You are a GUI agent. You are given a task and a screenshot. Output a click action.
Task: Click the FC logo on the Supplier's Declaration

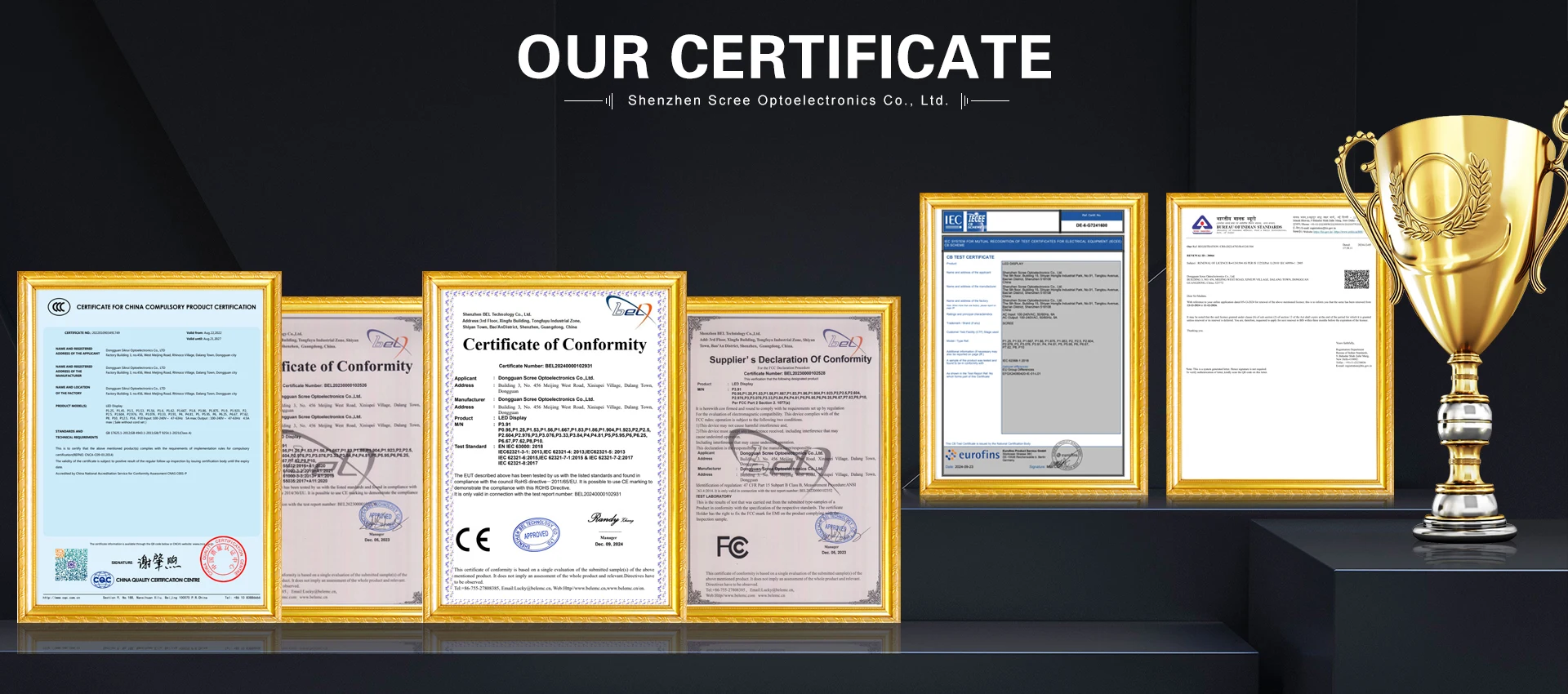click(733, 546)
